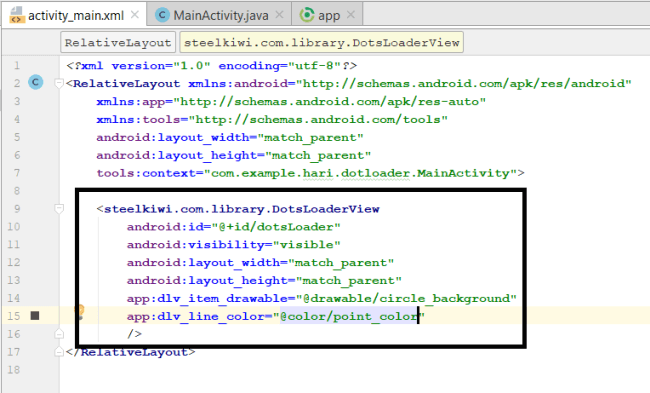
Task: Open the lightbulb quick-fix on line 15
Action: tap(79, 312)
